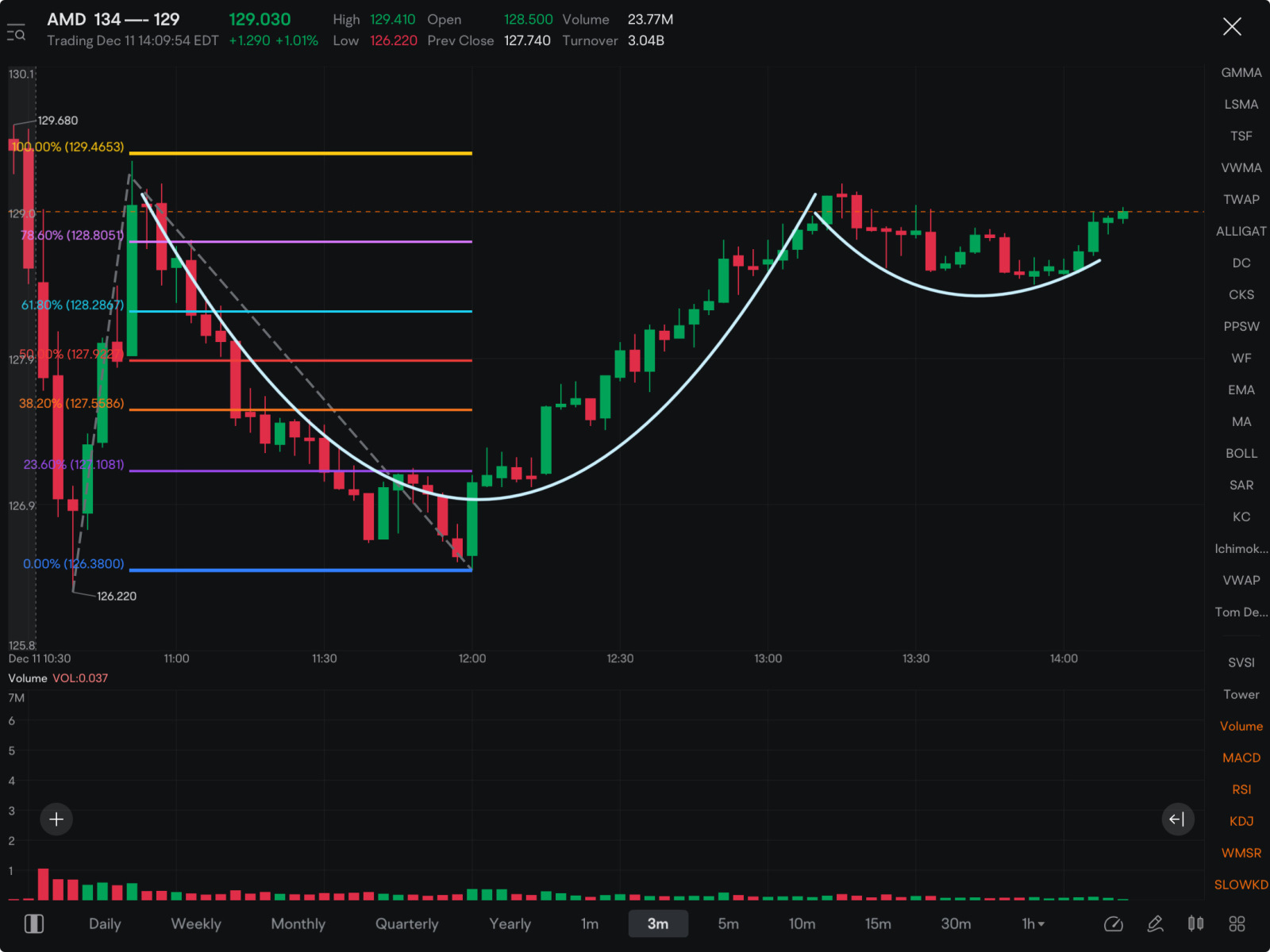The image size is (1270, 952).
Task: Click the AMD 134 — 129 ticker title
Action: pos(114,19)
